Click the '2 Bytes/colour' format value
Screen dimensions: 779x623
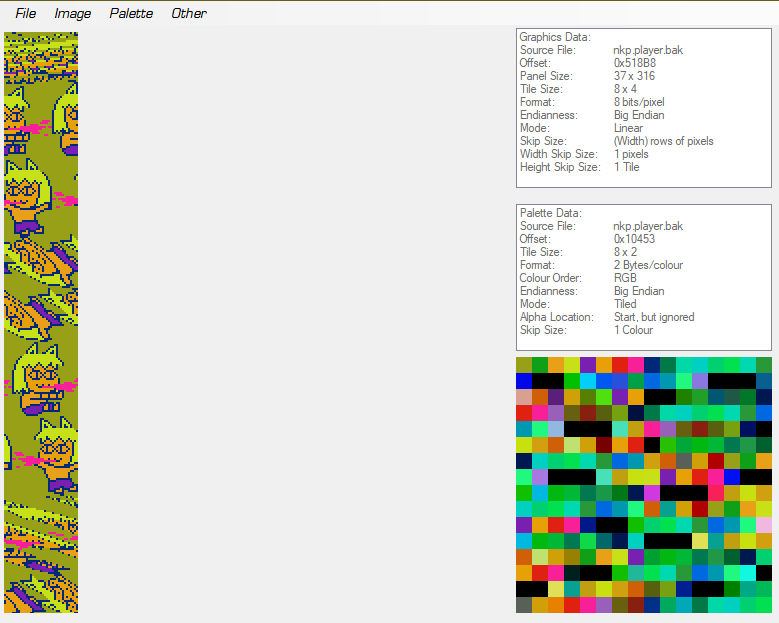pyautogui.click(x=648, y=265)
